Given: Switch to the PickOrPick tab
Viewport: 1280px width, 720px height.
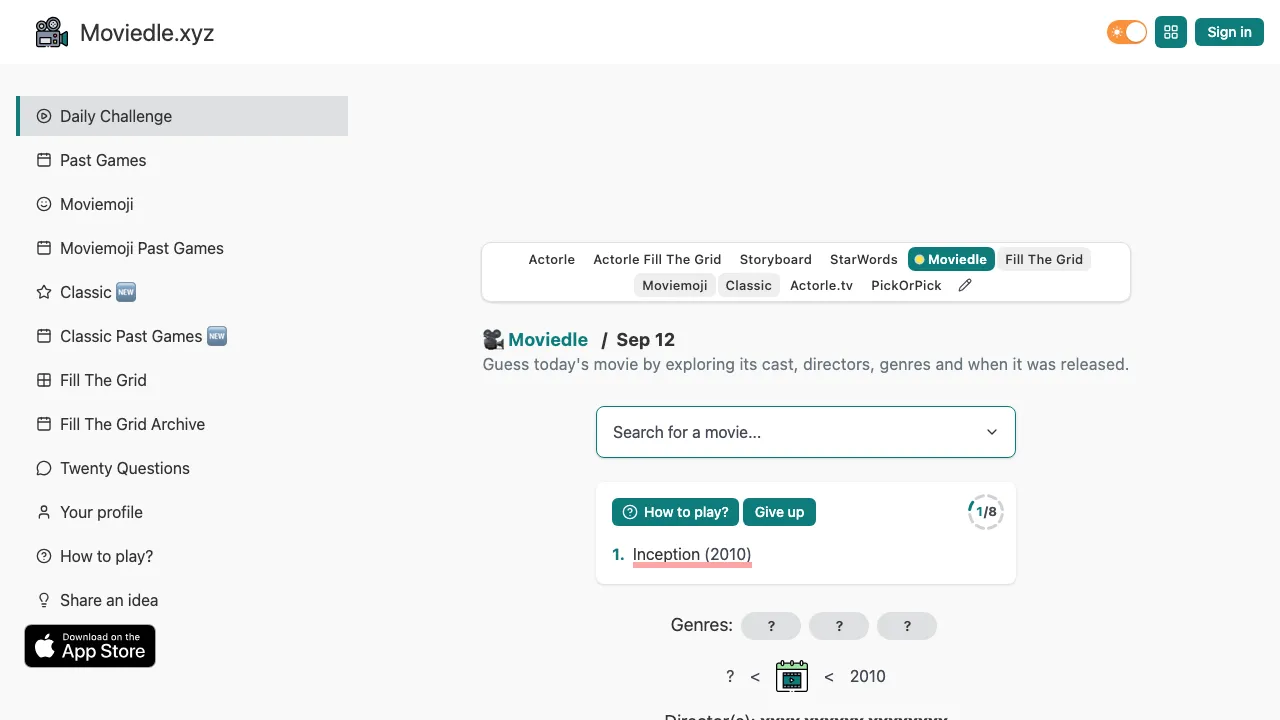Looking at the screenshot, I should coord(906,285).
